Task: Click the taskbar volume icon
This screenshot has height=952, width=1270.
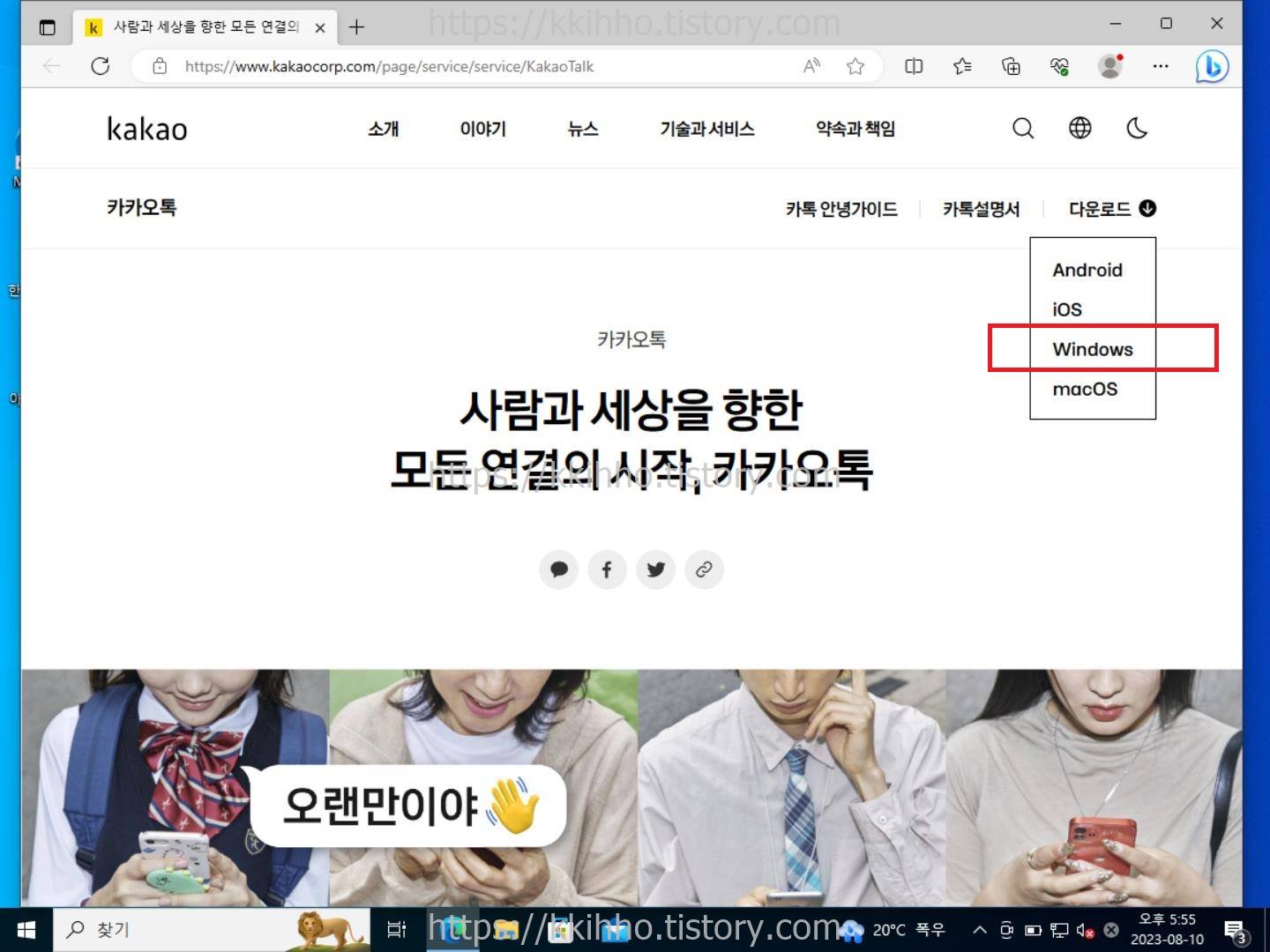Action: point(1085,930)
